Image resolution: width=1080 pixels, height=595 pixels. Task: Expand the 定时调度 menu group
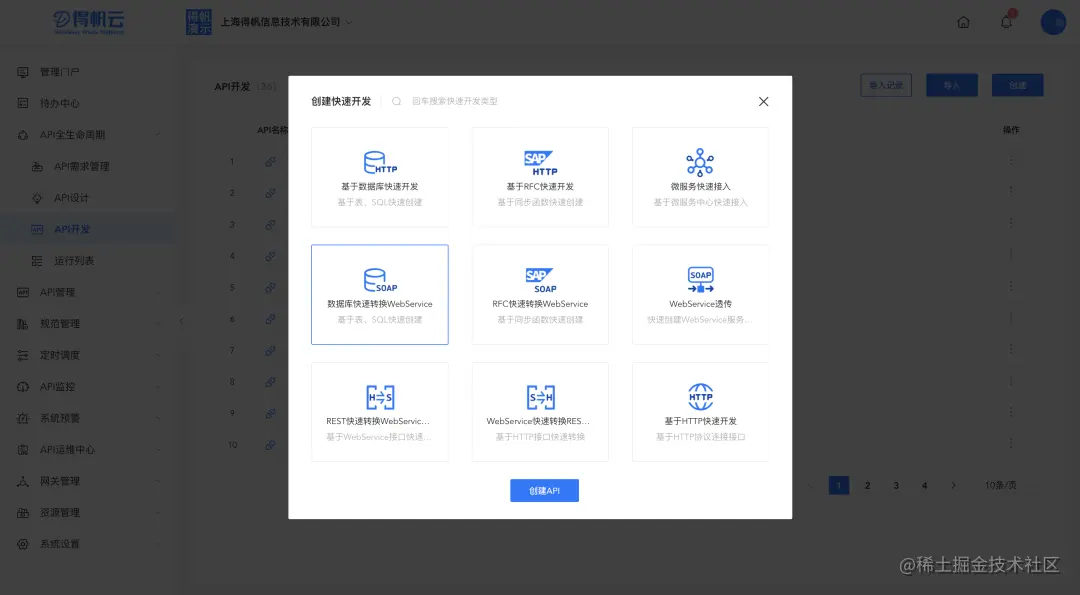158,355
